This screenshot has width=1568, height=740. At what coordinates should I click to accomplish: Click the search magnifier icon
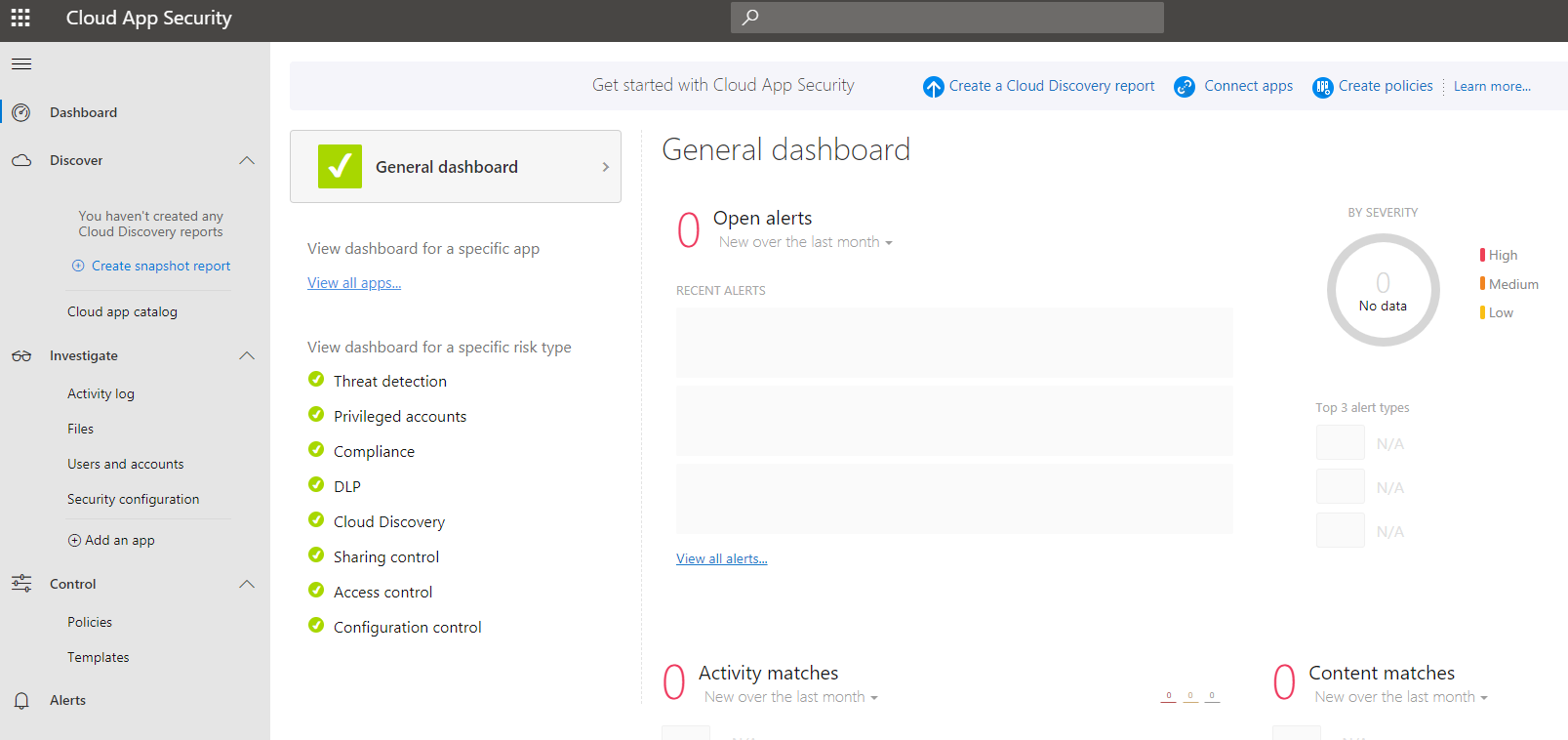[x=750, y=17]
